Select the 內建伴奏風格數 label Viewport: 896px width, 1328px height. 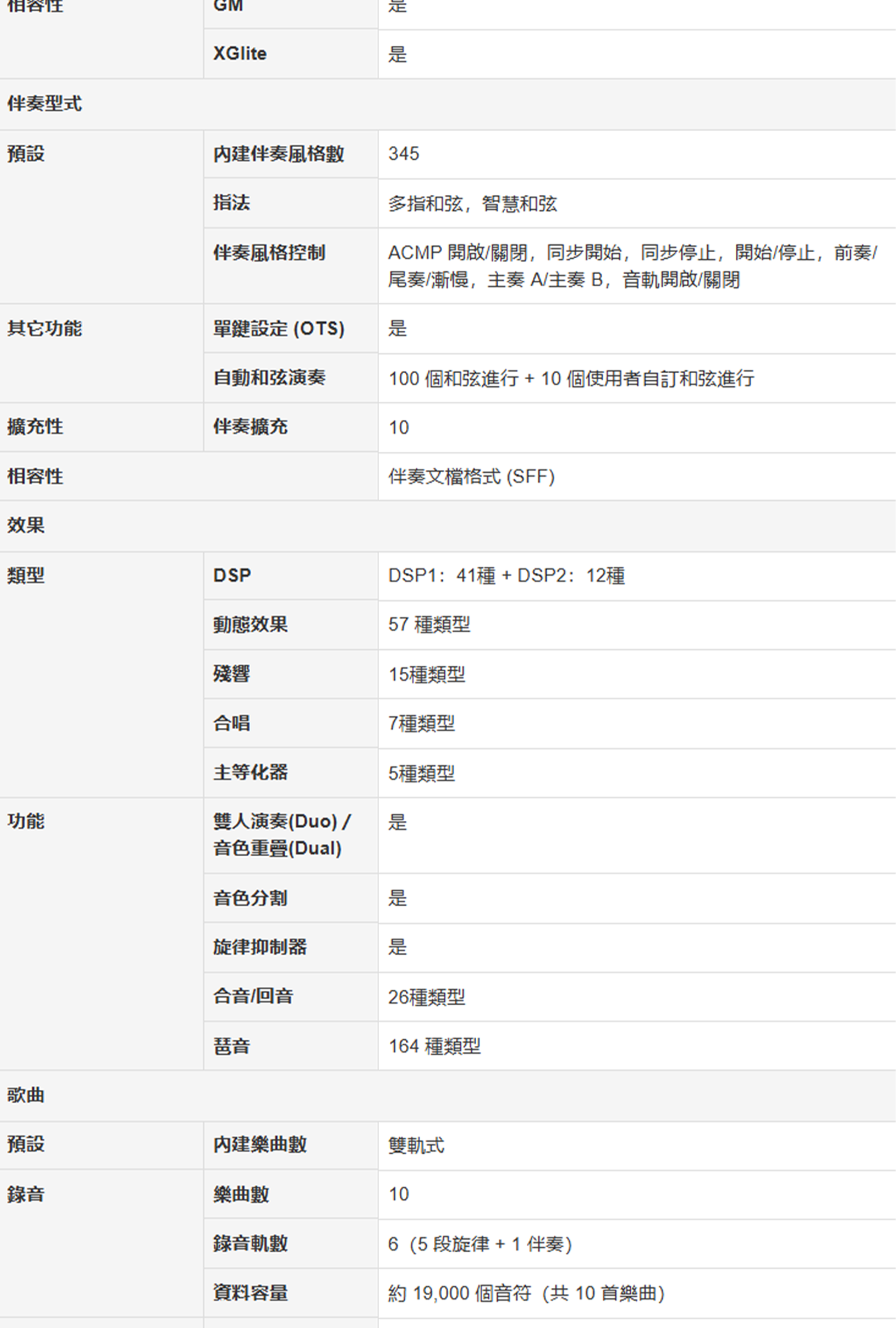278,154
